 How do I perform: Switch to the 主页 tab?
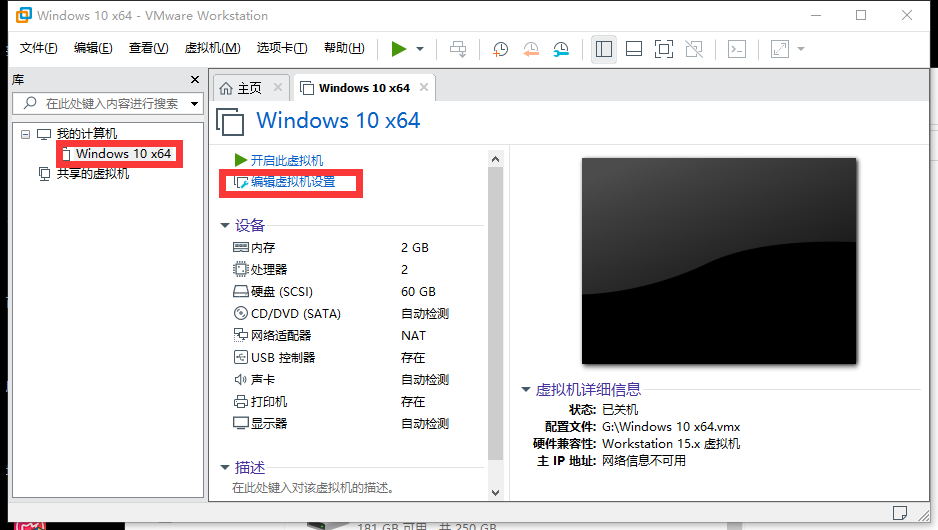pos(249,89)
